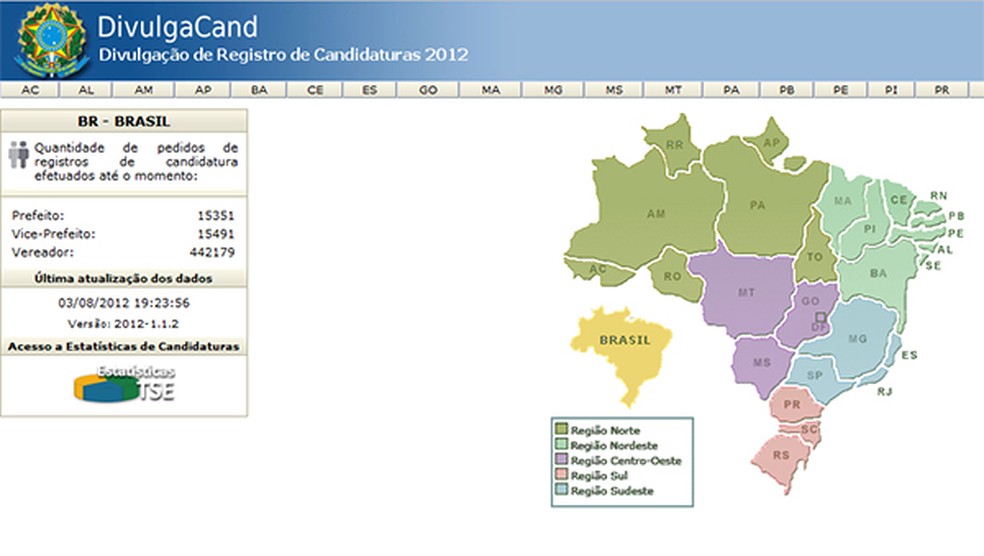Switch to the AM state tab

pyautogui.click(x=144, y=90)
